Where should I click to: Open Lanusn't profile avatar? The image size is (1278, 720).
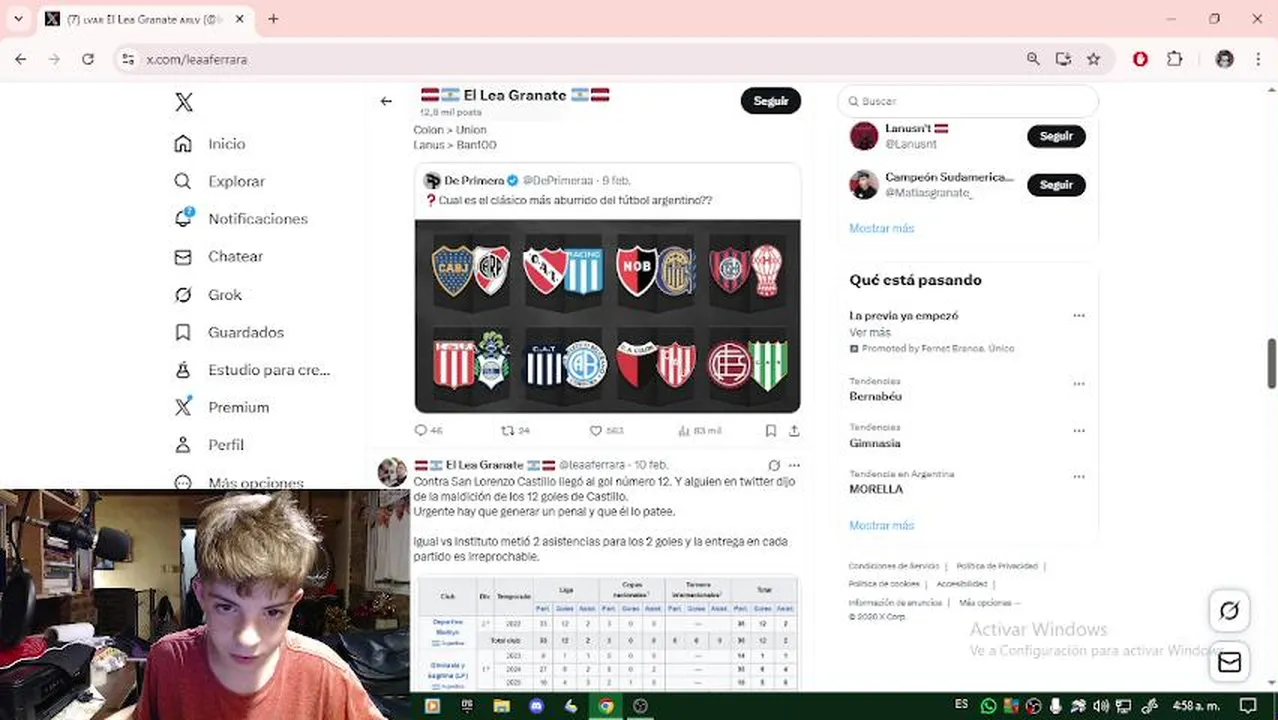tap(864, 136)
